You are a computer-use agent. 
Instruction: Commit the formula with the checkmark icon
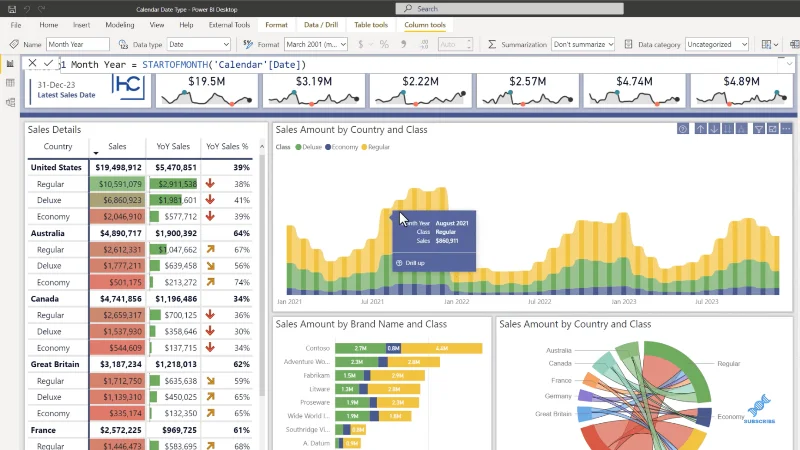[48, 63]
